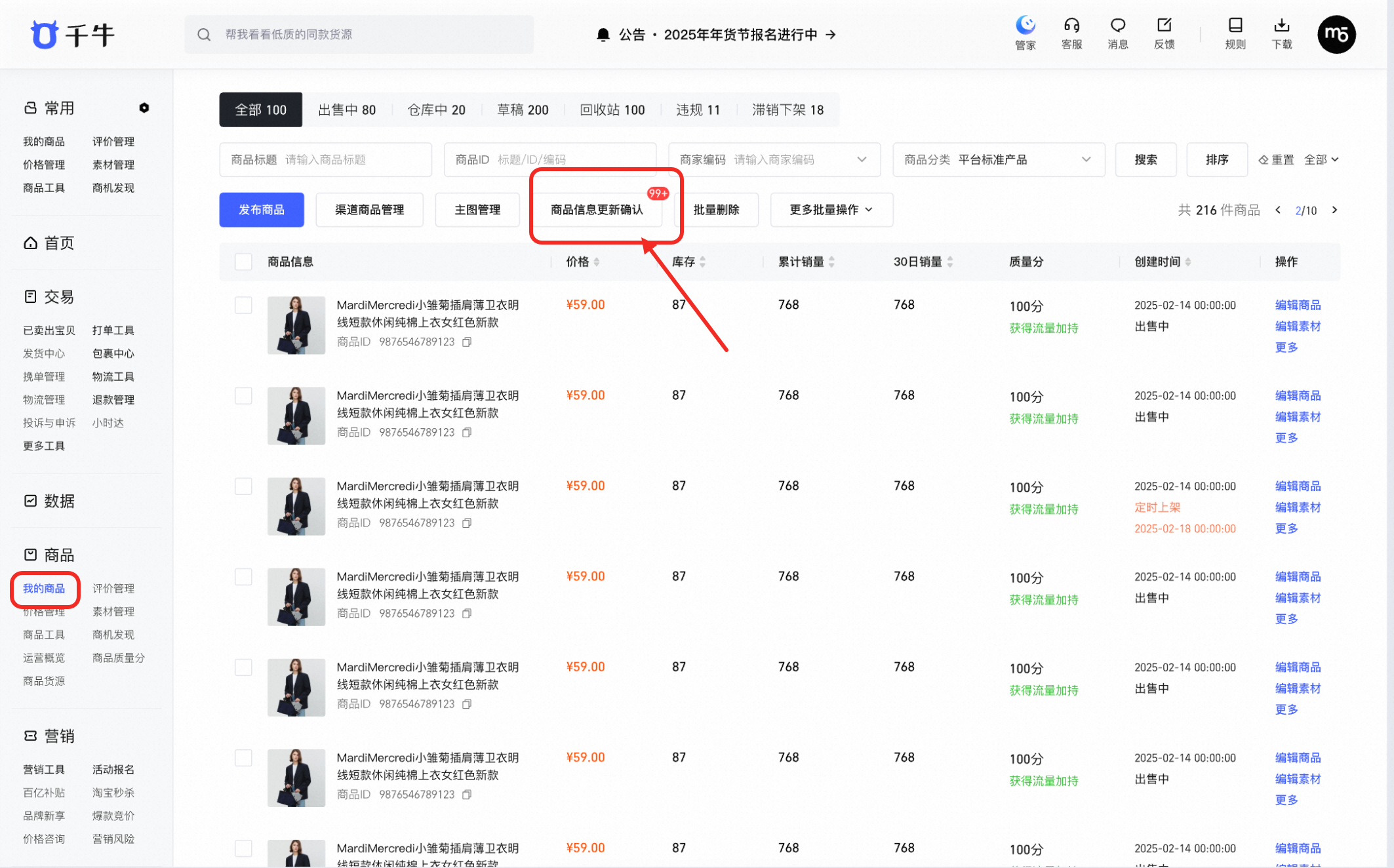The width and height of the screenshot is (1394, 868).
Task: Expand the 全部 filter dropdown
Action: pyautogui.click(x=1321, y=160)
